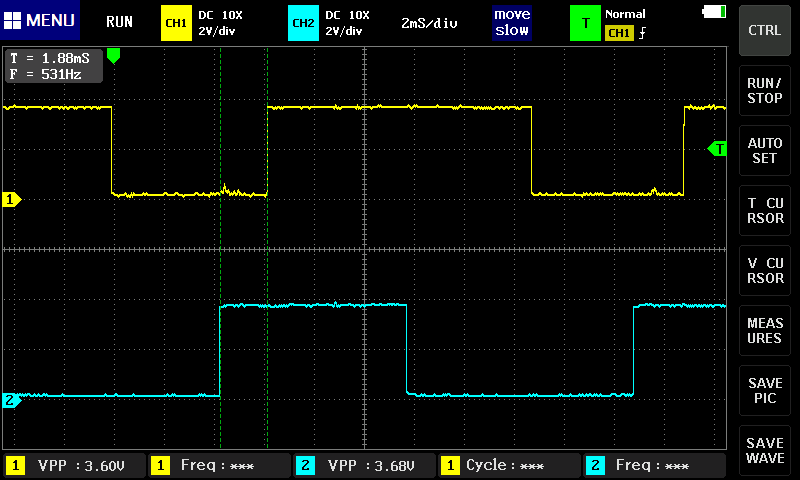Tap the cyan CH2 waveform trace
800x480 pixels.
[x=311, y=305]
